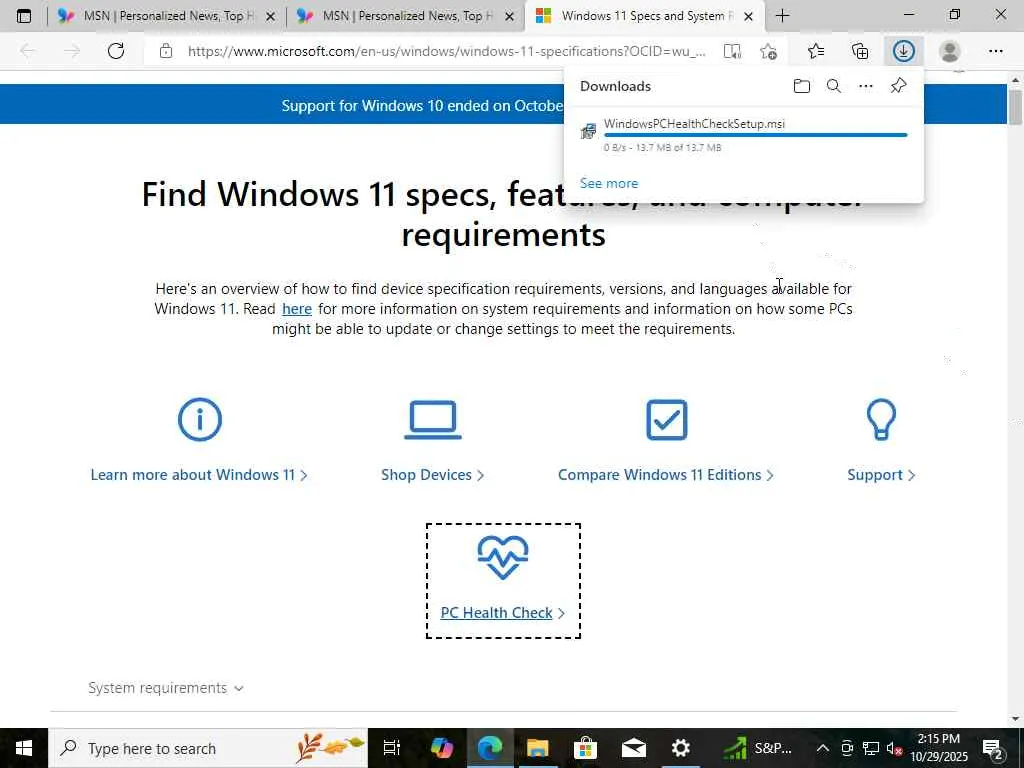Image resolution: width=1024 pixels, height=768 pixels.
Task: Click See more in Downloads
Action: tap(609, 183)
